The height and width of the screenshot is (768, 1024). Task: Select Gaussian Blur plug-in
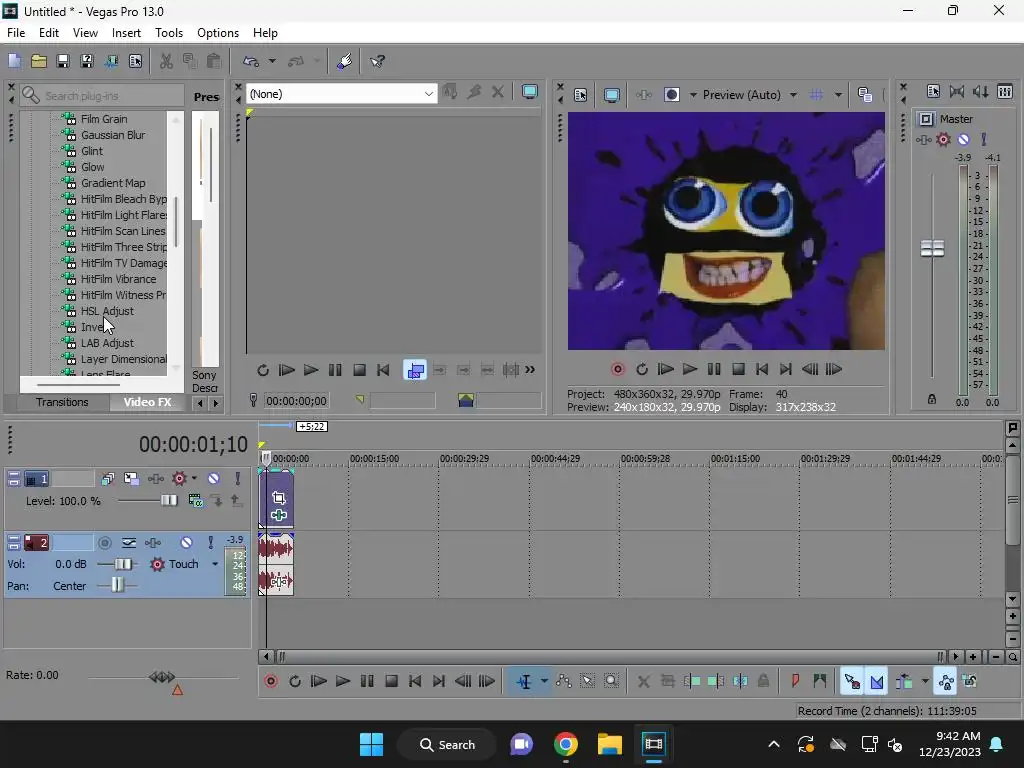click(113, 135)
